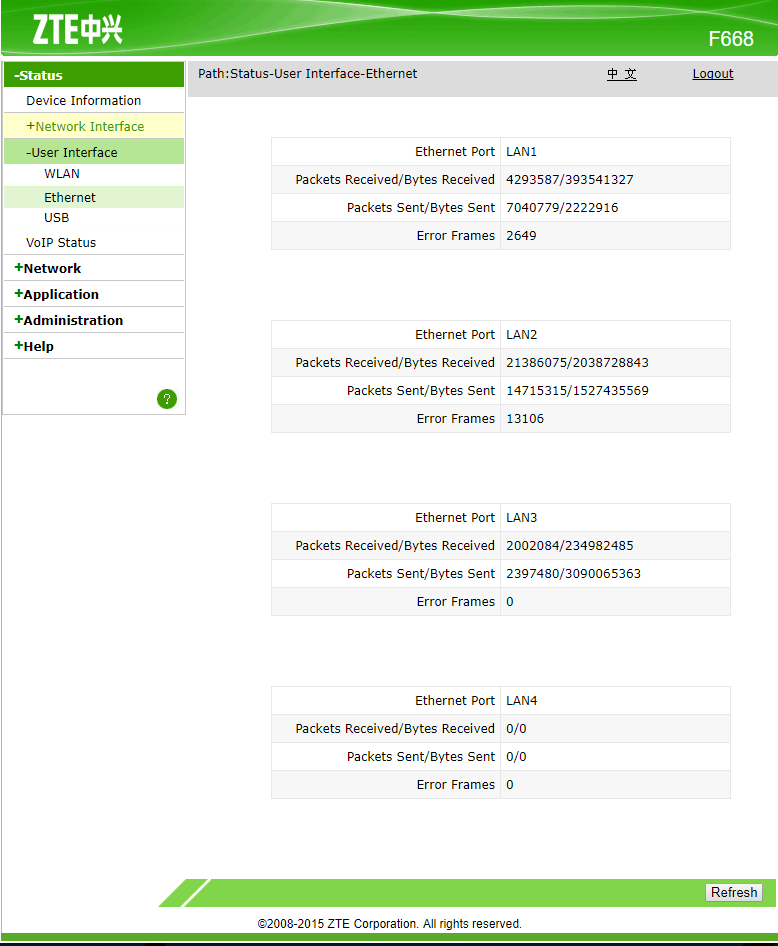Click the Refresh button
Viewport: 778px width, 946px height.
tap(734, 892)
